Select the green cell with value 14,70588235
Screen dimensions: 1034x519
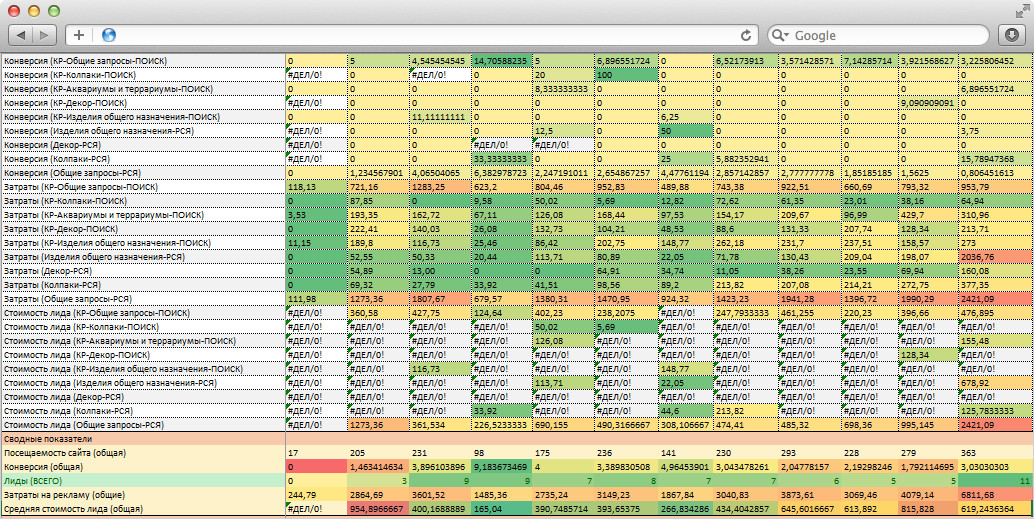(x=501, y=61)
